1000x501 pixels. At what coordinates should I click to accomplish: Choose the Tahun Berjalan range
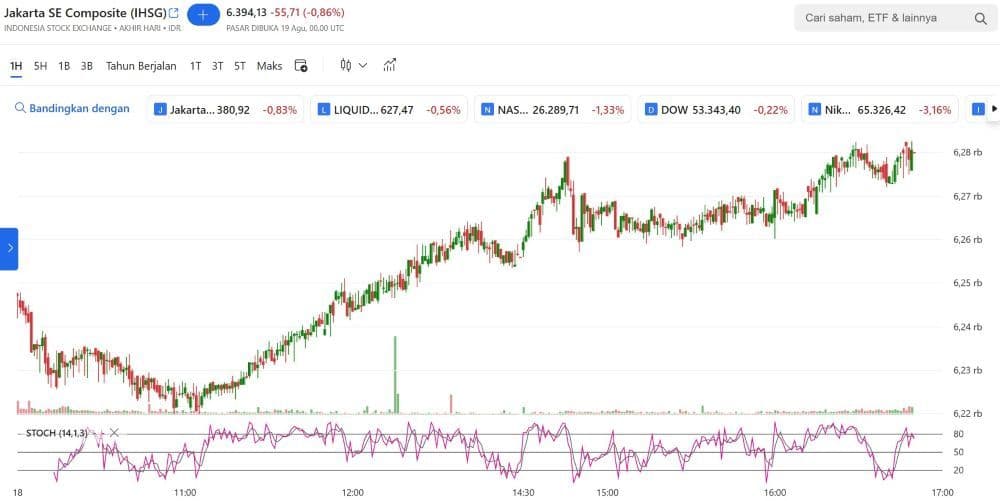141,66
